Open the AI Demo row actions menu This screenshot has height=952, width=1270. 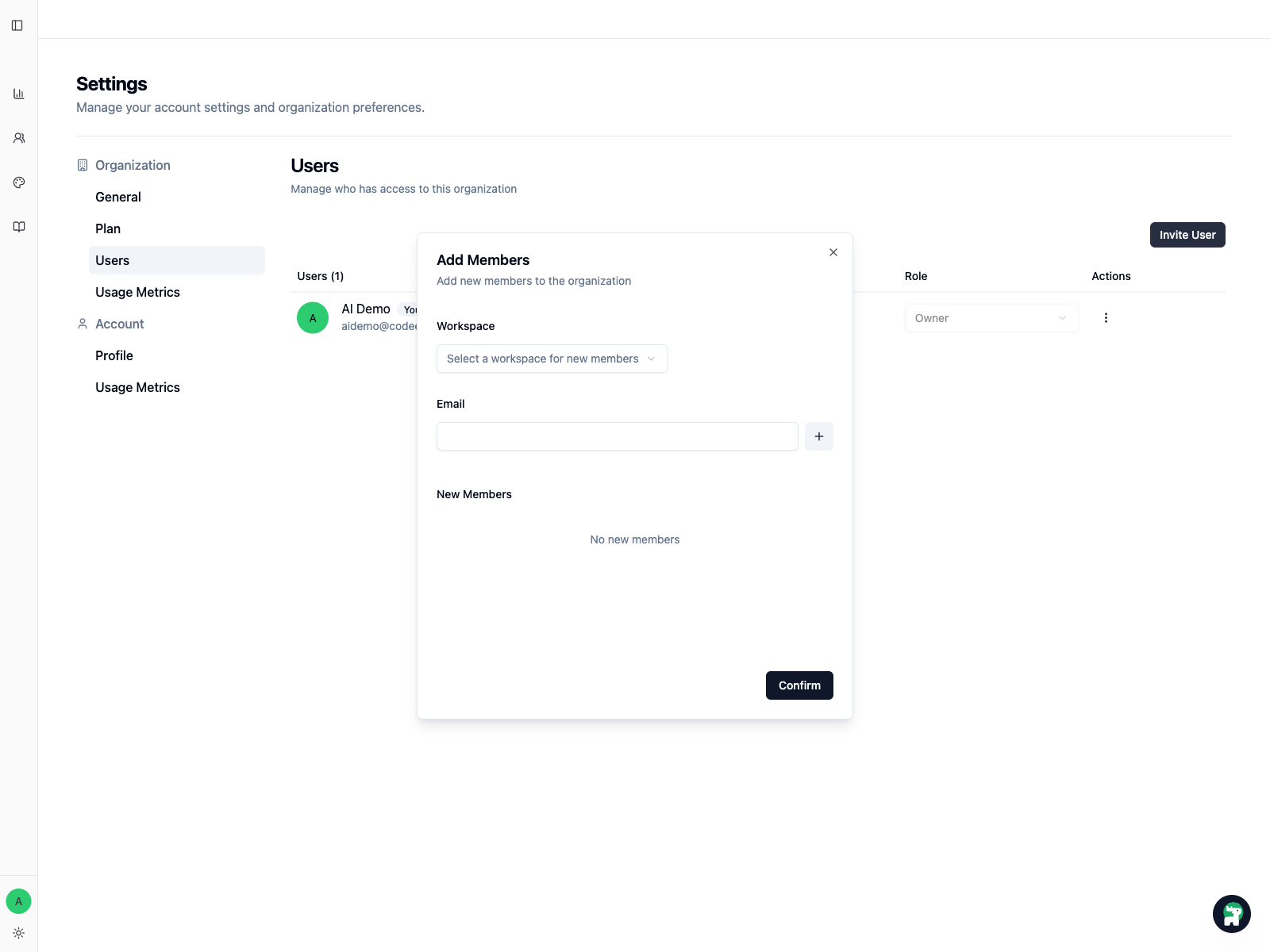point(1106,317)
